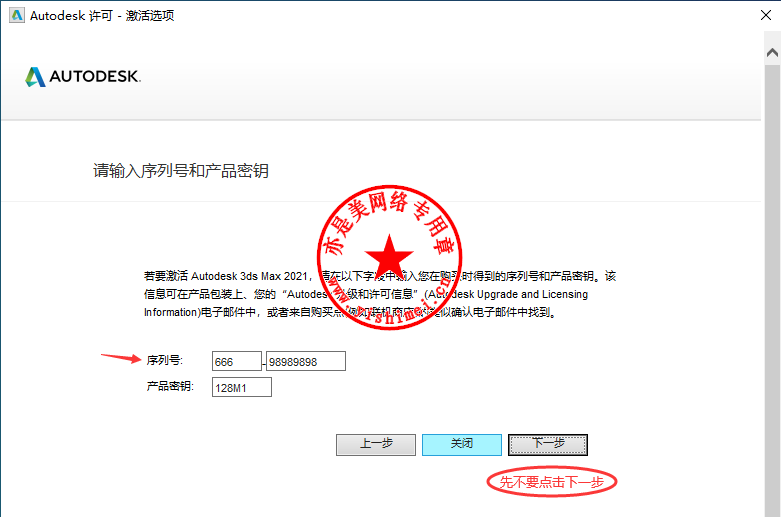781x517 pixels.
Task: Click the 产品密钥 label text
Action: tap(170, 386)
